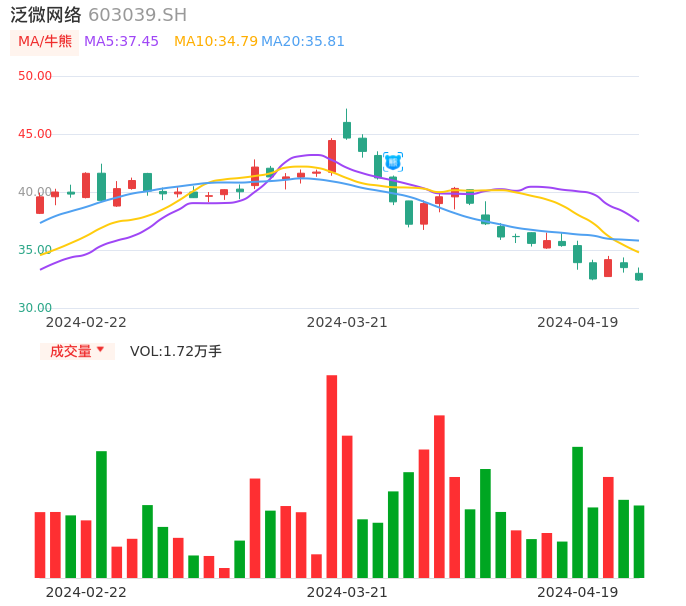Screen dimensions: 686x606
Task: Click the 2024-03-21 date under volume chart
Action: tap(347, 592)
